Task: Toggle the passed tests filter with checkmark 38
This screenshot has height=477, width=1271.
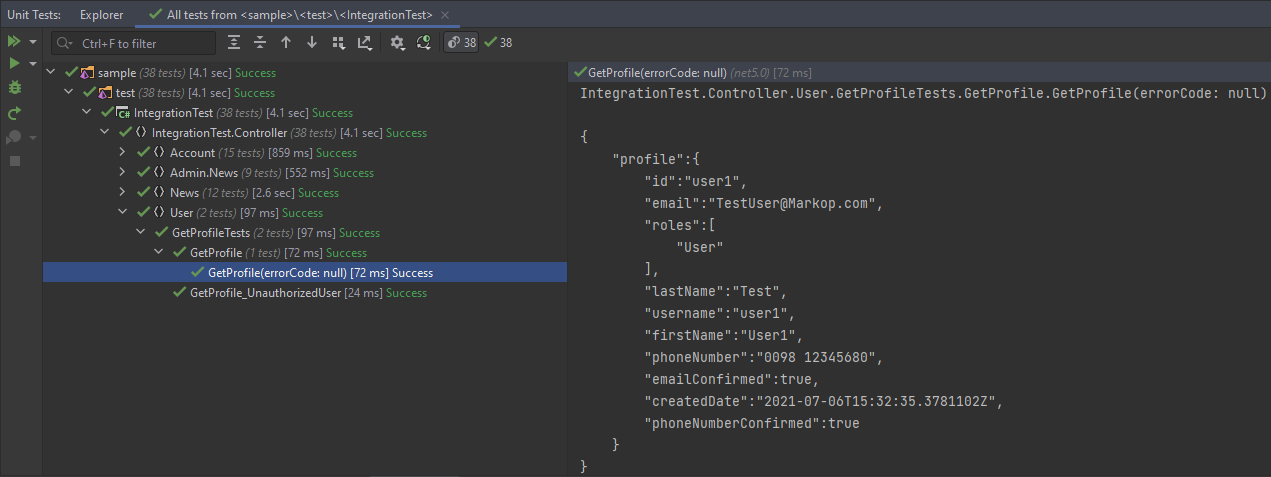Action: click(498, 43)
